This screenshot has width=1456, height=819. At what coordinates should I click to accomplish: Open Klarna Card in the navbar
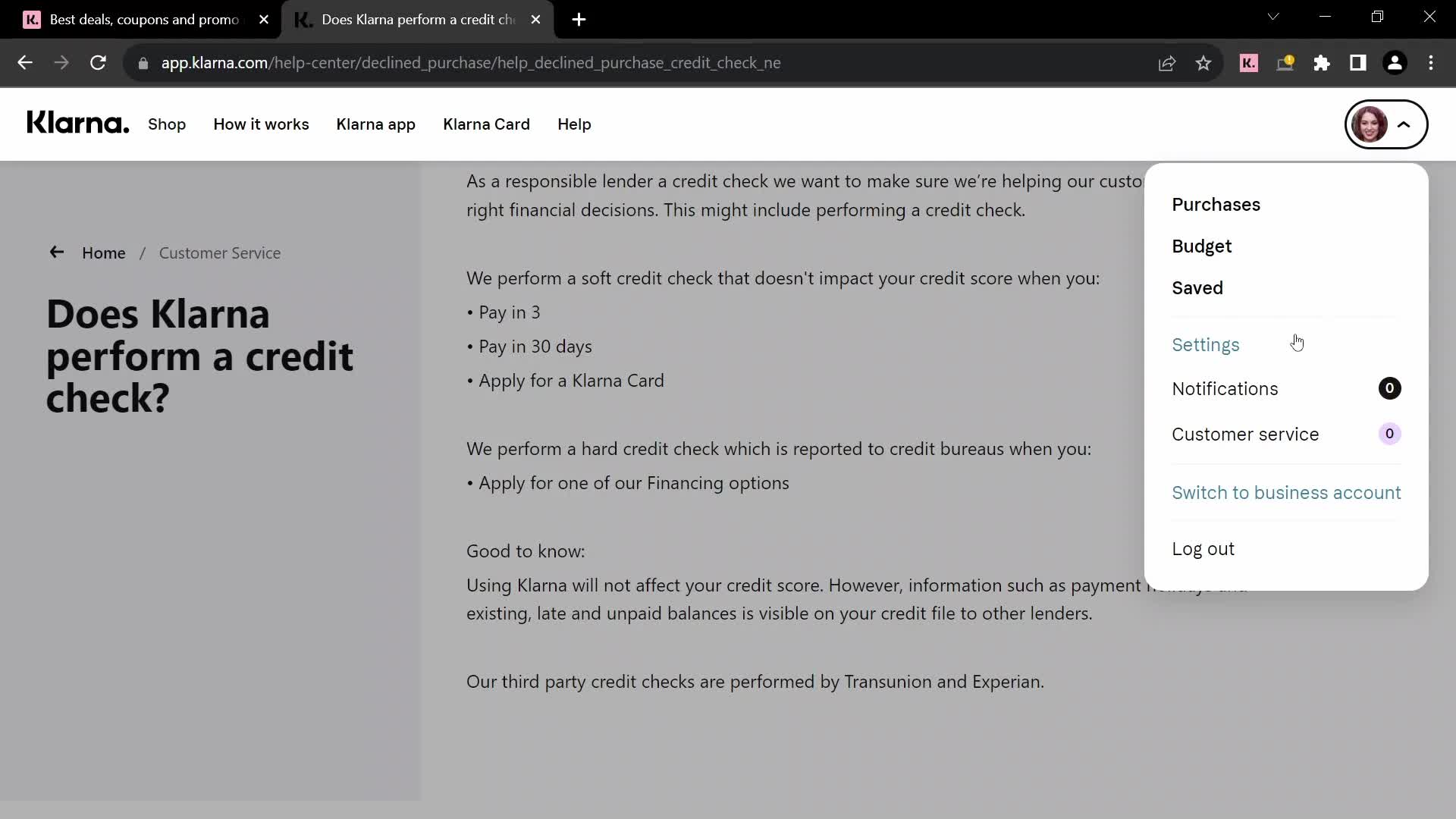tap(486, 124)
